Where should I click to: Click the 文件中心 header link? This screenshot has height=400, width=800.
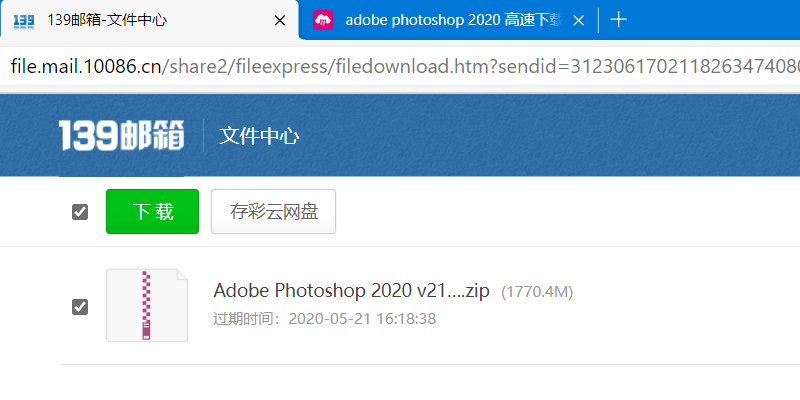tap(259, 136)
